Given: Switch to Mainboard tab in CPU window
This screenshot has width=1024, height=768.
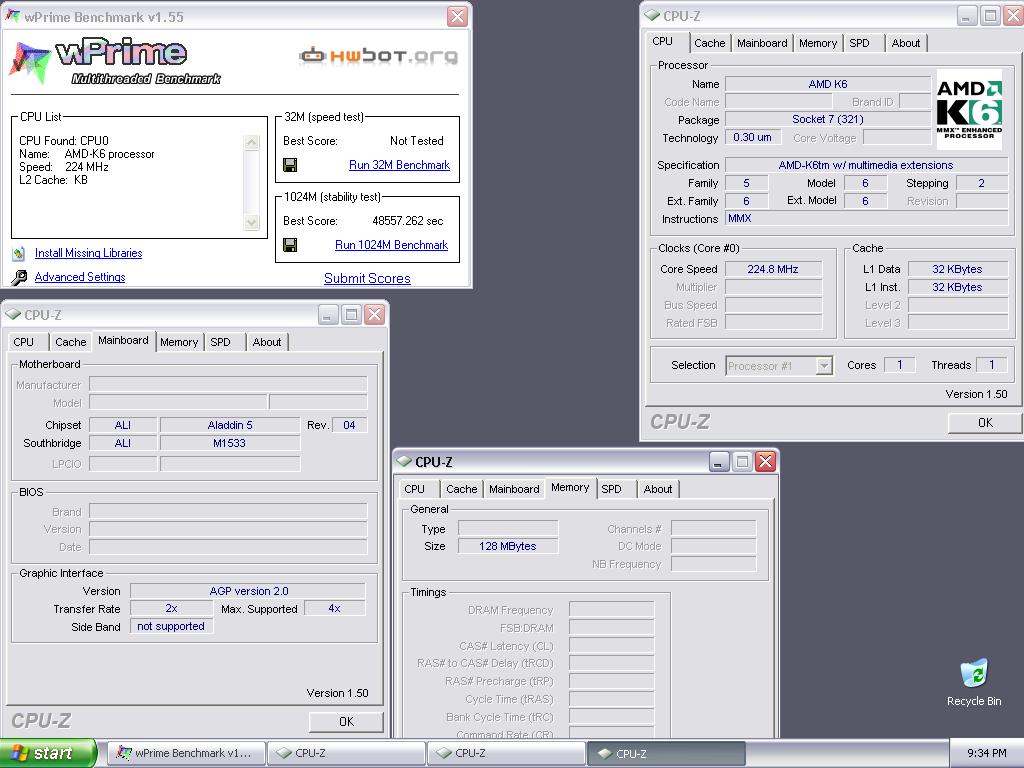Looking at the screenshot, I should coord(761,43).
